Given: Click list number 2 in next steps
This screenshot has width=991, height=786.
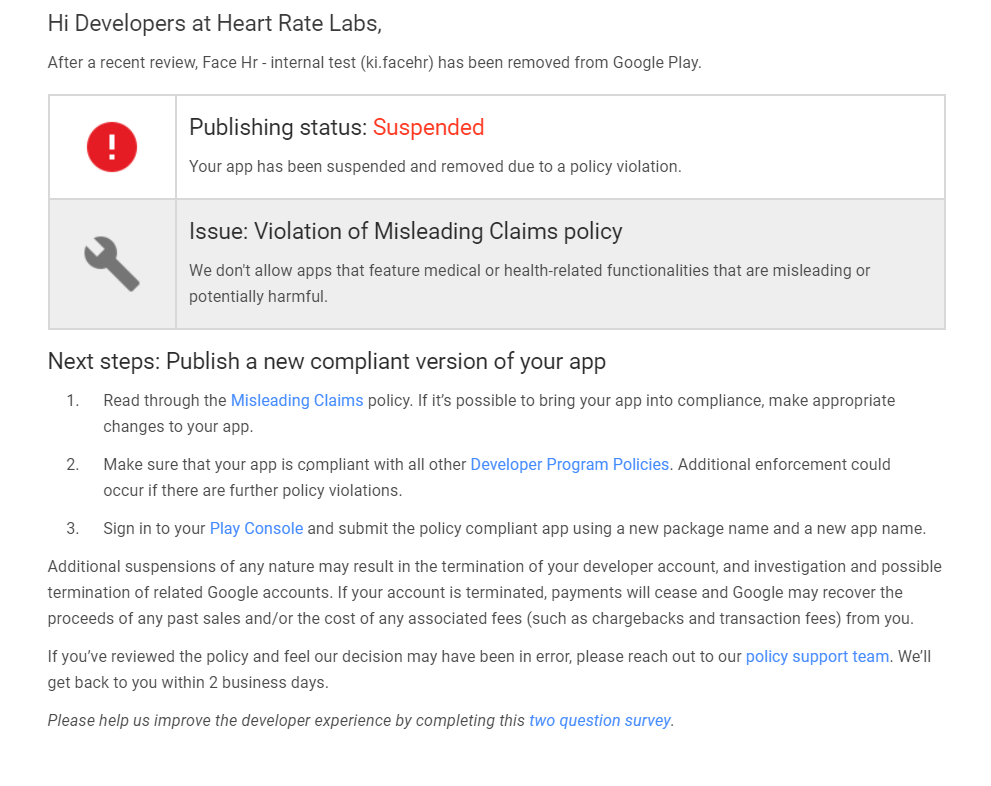Looking at the screenshot, I should click(x=72, y=464).
